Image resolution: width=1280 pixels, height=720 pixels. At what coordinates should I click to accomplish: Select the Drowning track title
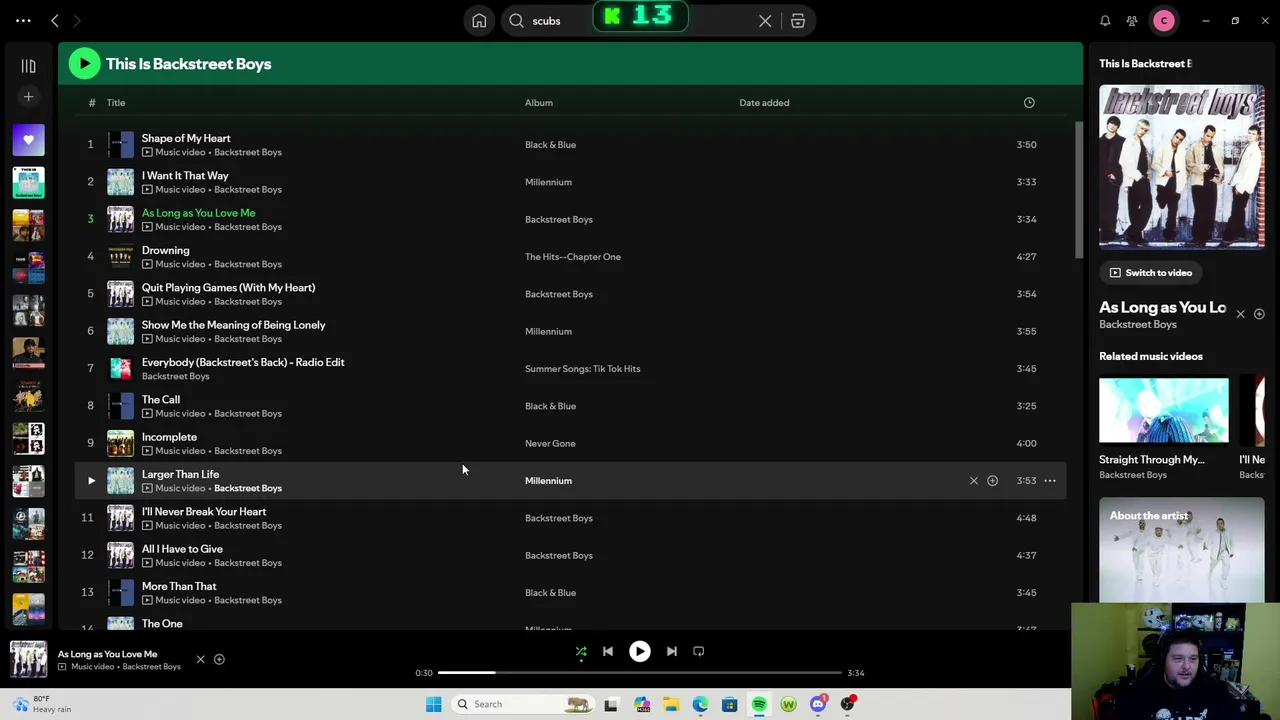point(165,251)
